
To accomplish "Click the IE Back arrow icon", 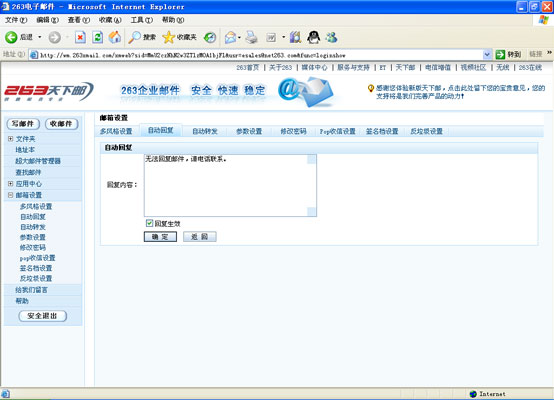I will coord(11,37).
